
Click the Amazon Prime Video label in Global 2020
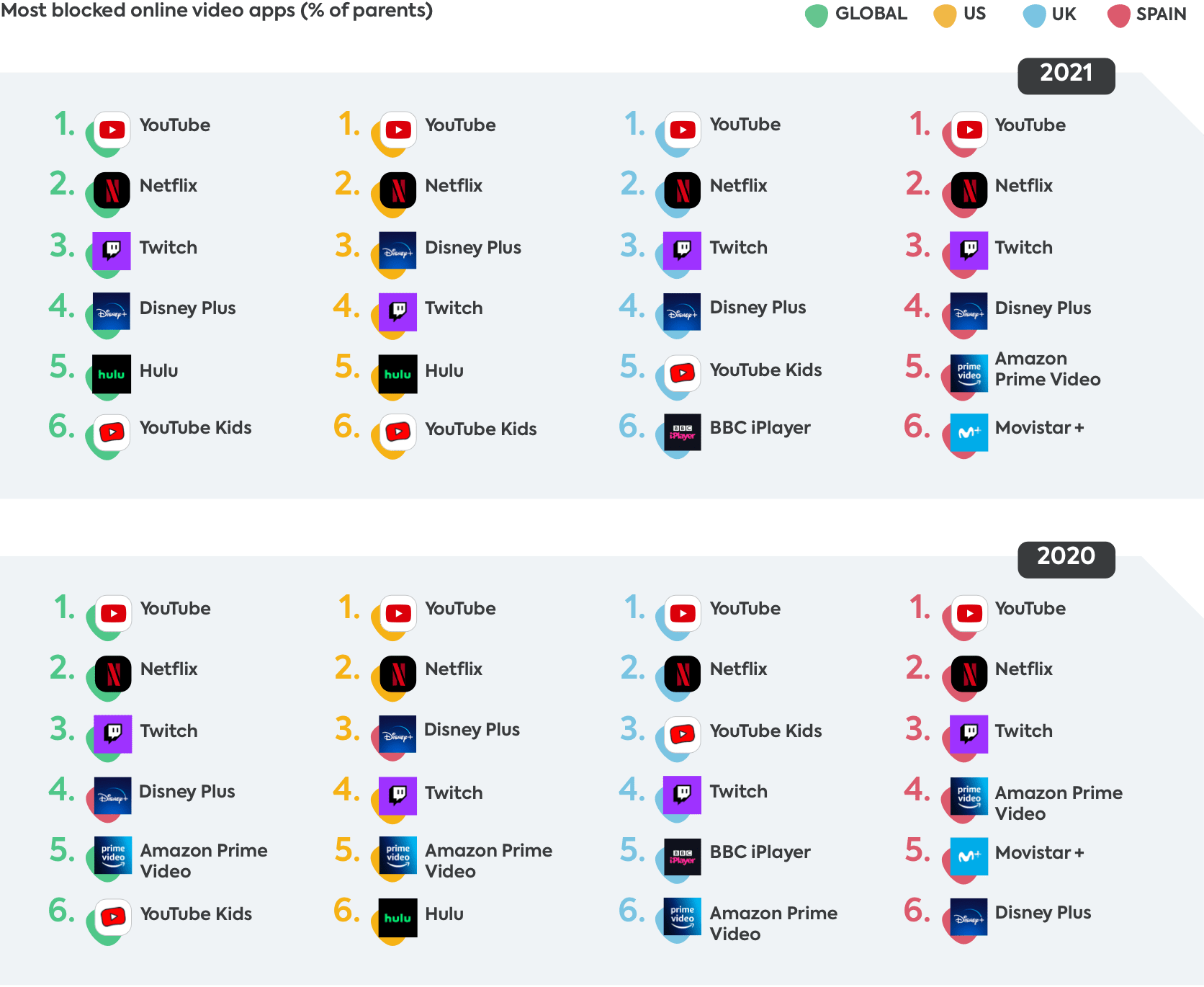pos(204,860)
